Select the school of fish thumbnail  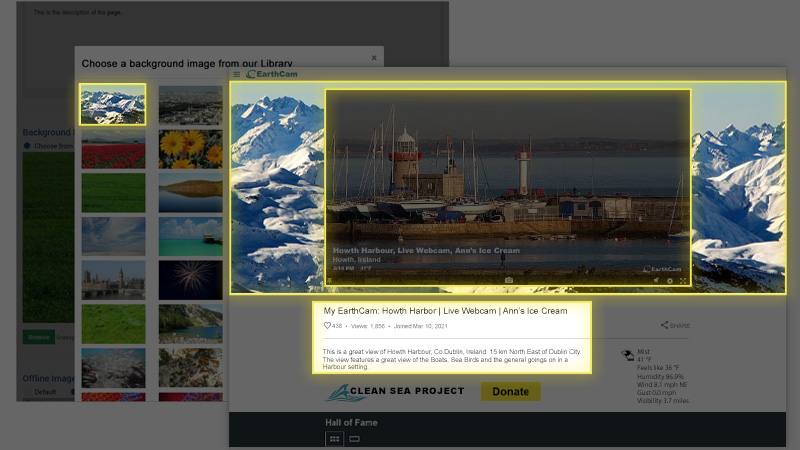[x=113, y=368]
